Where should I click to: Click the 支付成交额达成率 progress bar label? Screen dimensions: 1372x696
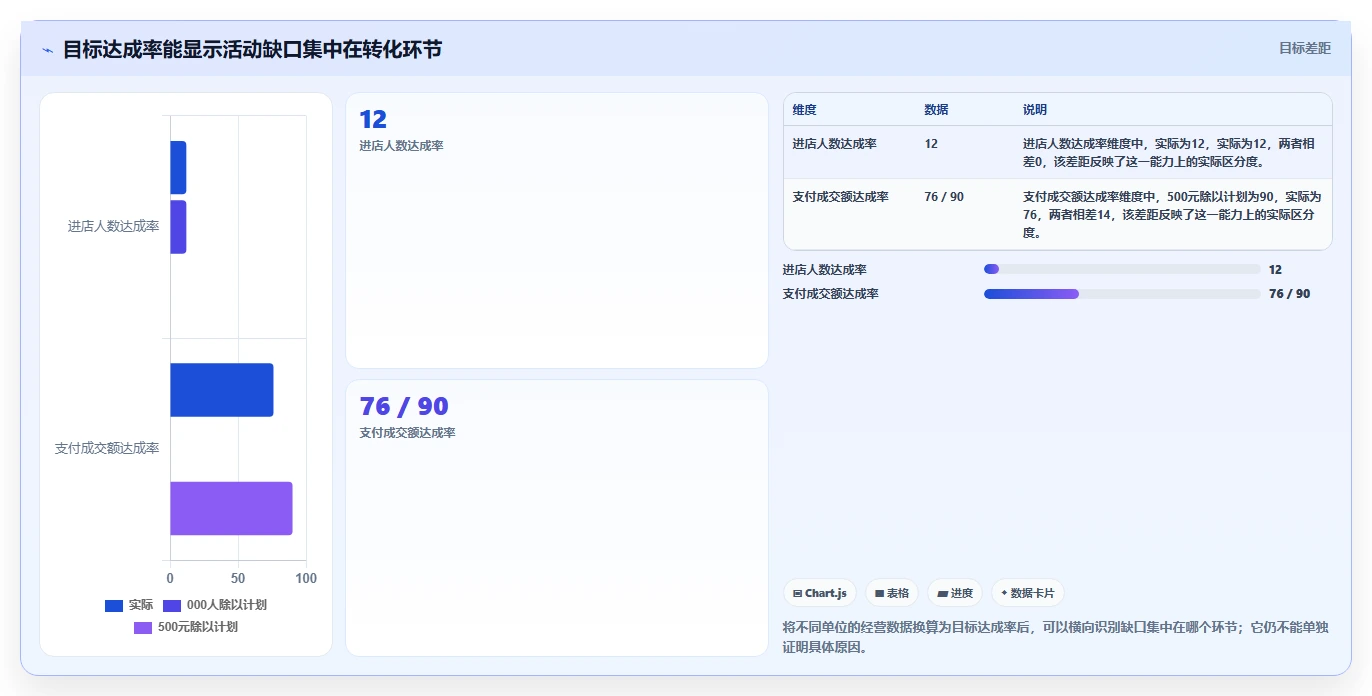(830, 293)
